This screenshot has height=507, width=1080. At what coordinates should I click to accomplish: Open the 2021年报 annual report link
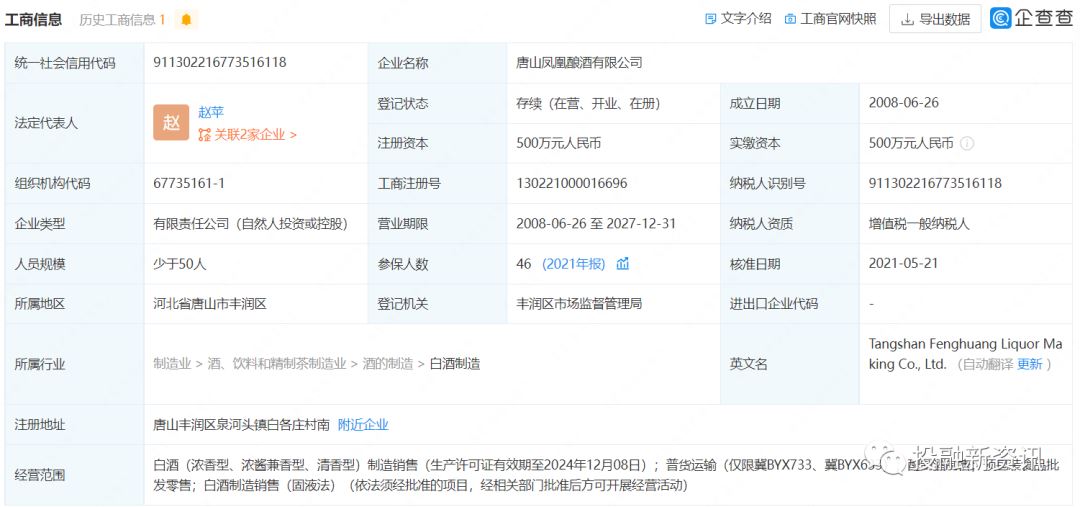(573, 264)
